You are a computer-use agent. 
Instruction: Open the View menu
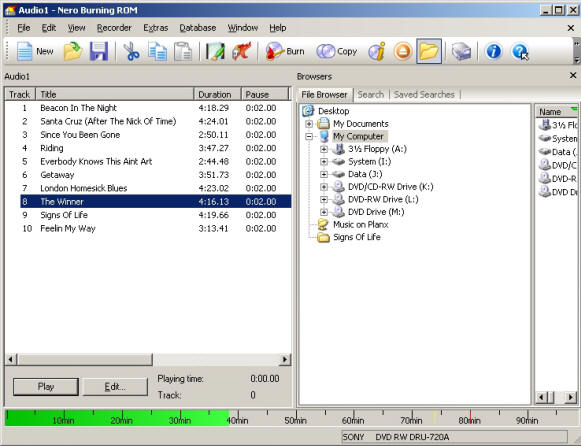point(76,28)
